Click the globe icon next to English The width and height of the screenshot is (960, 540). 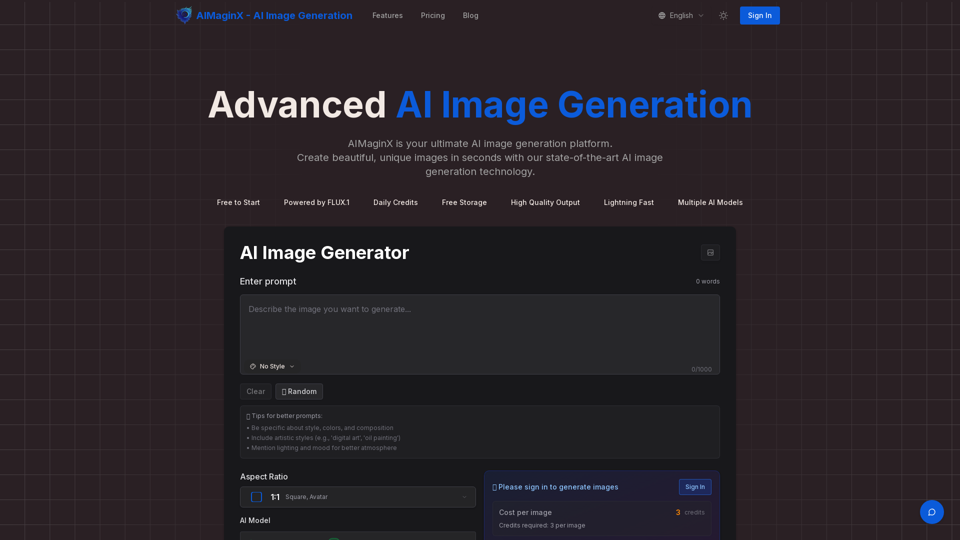tap(662, 15)
